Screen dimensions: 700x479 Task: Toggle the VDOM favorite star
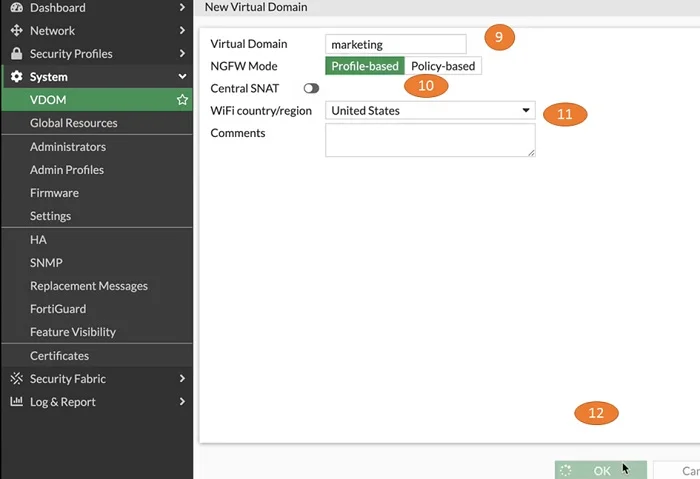pyautogui.click(x=182, y=100)
